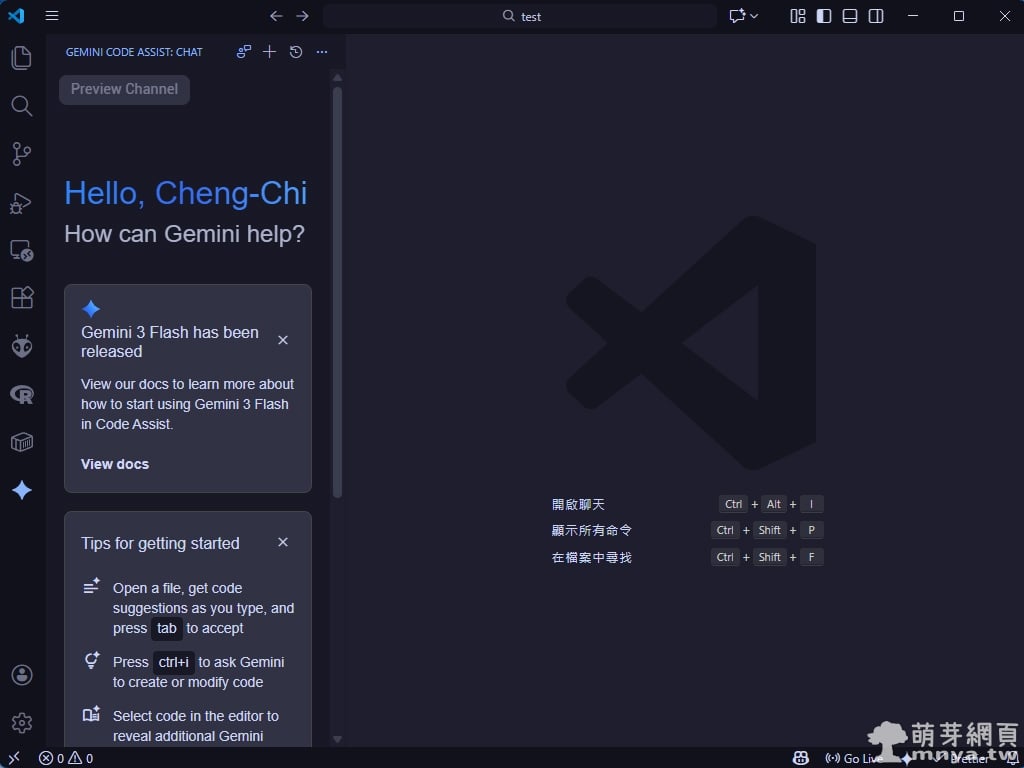Open the View docs link
Image resolution: width=1024 pixels, height=768 pixels.
[115, 464]
